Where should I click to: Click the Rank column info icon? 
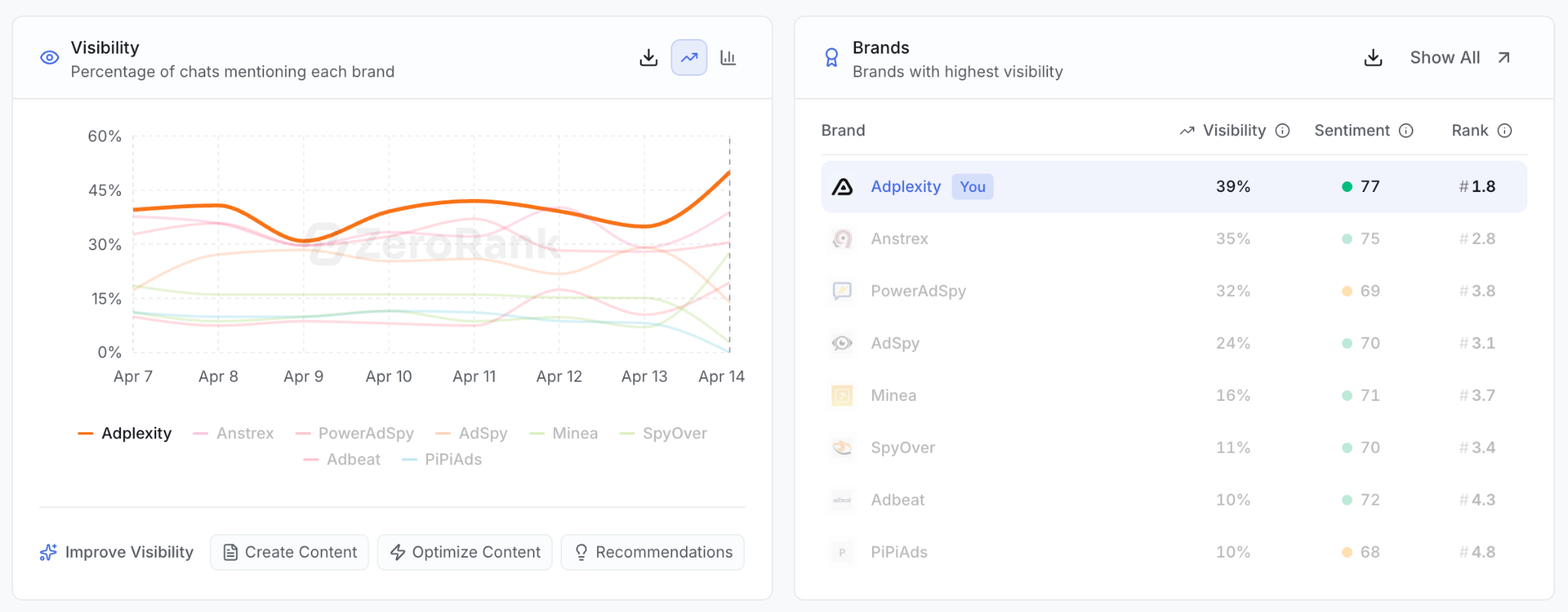click(1504, 131)
